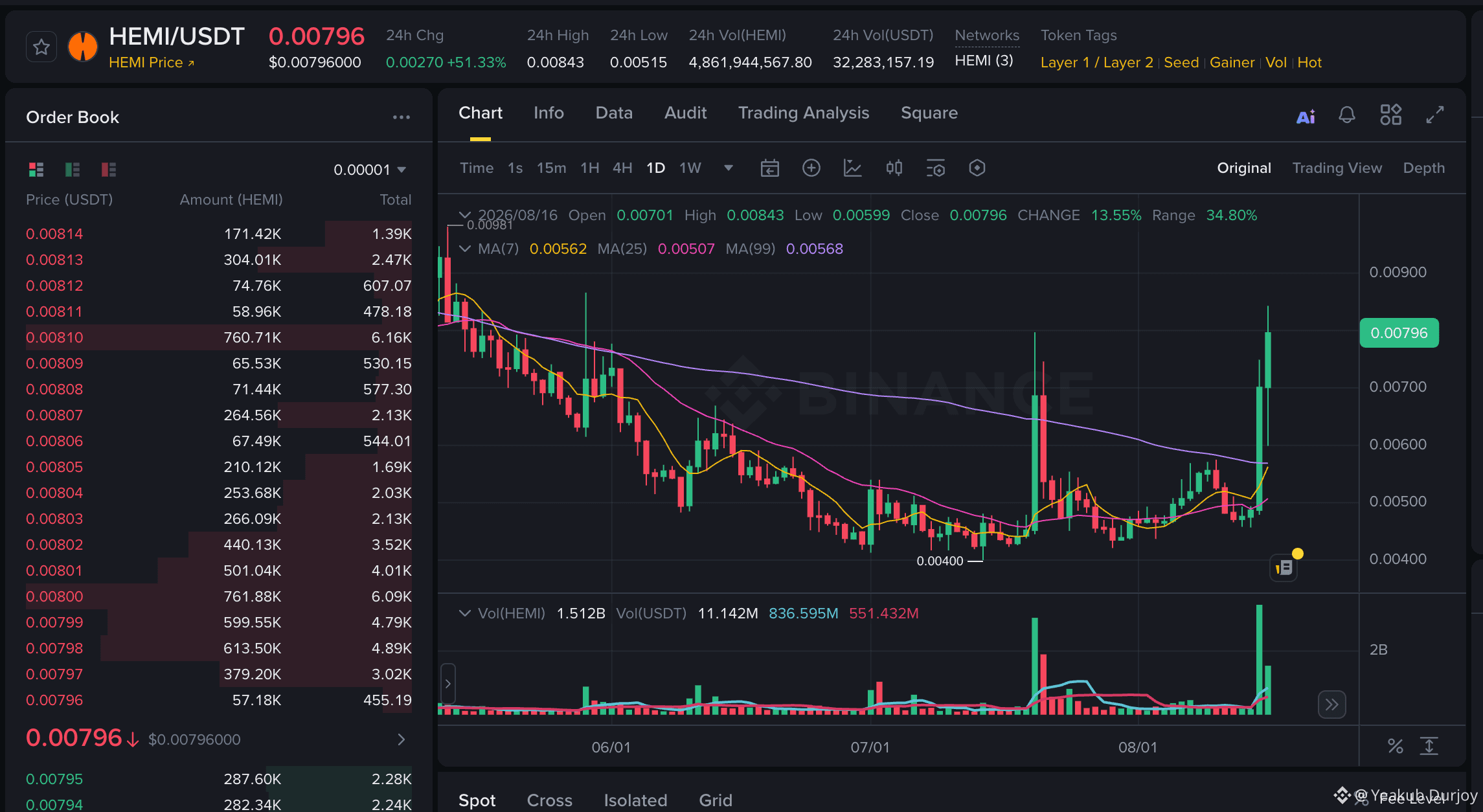1483x812 pixels.
Task: Open the Trading Analysis tab
Action: 804,113
